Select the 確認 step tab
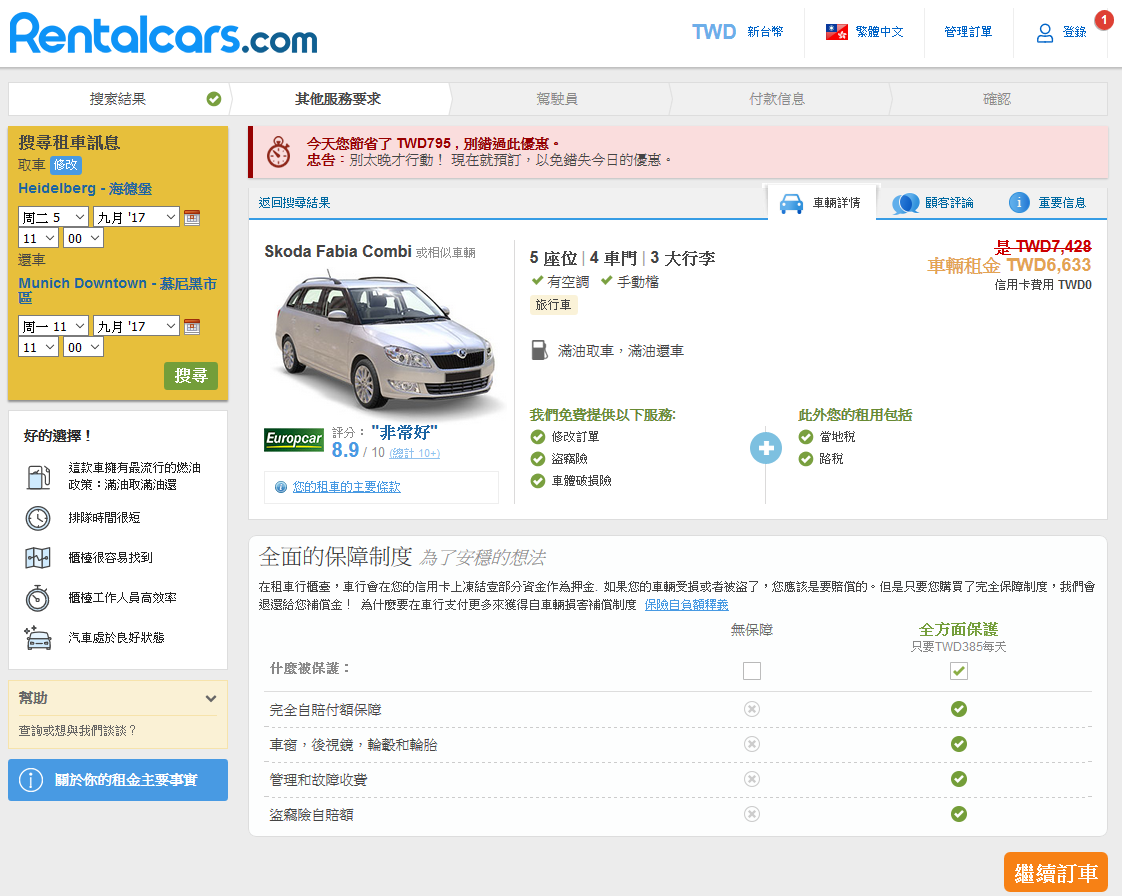Image resolution: width=1122 pixels, height=896 pixels. click(997, 99)
